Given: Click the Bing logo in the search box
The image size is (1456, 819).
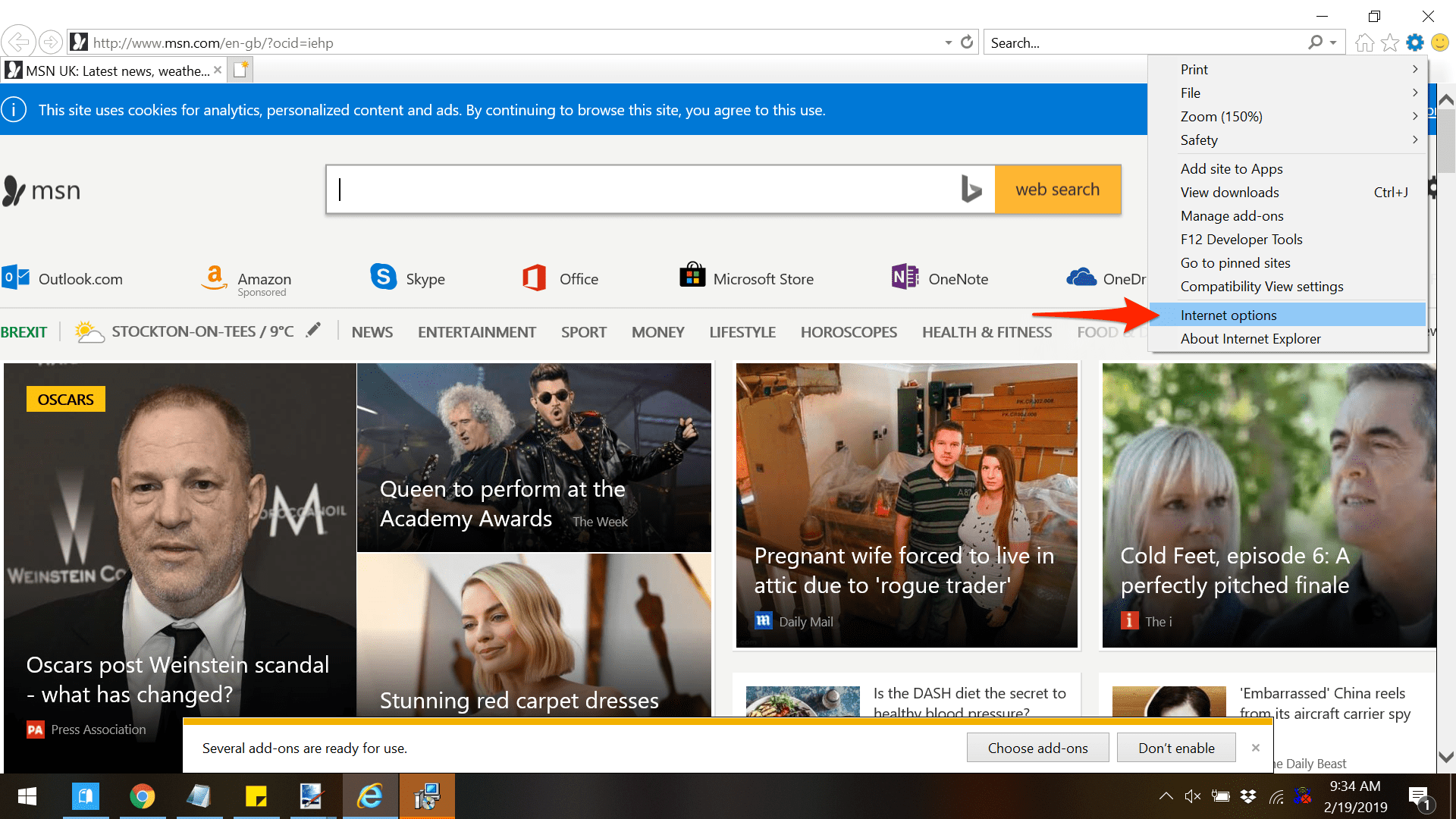Looking at the screenshot, I should [x=971, y=189].
